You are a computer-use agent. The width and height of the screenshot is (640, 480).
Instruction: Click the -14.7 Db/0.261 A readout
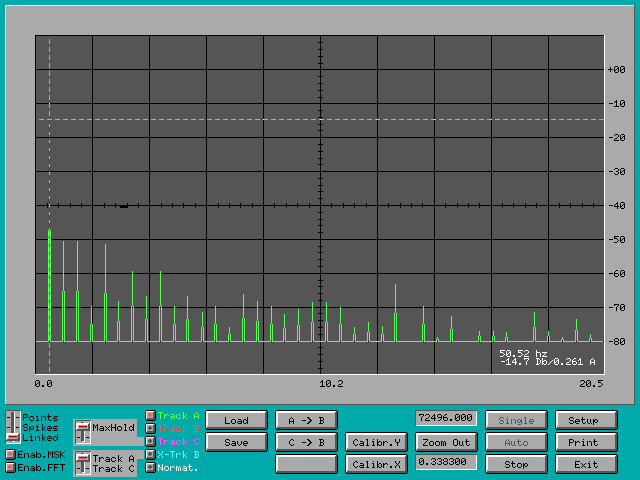547,362
